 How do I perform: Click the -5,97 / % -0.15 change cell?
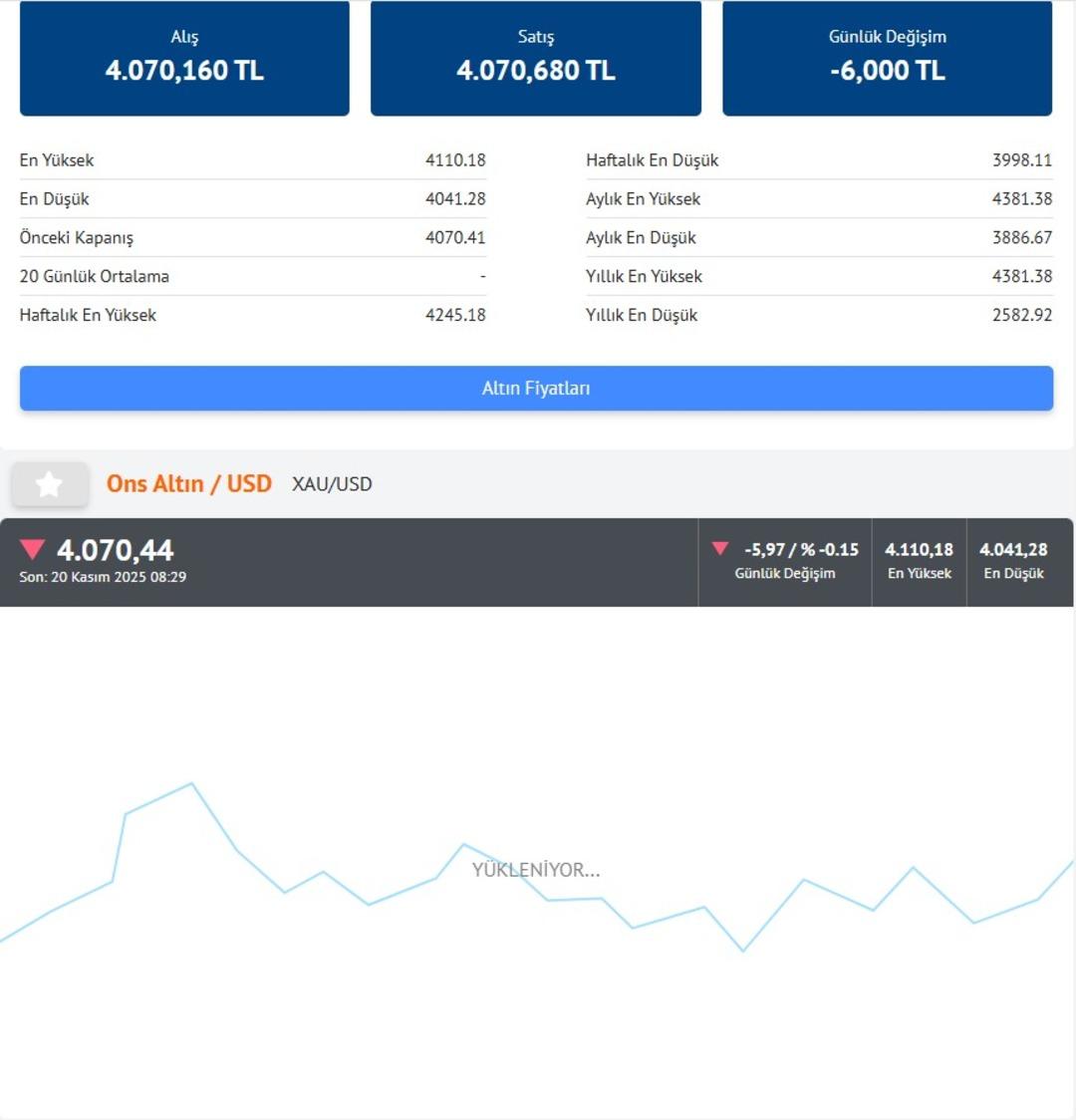coord(786,561)
